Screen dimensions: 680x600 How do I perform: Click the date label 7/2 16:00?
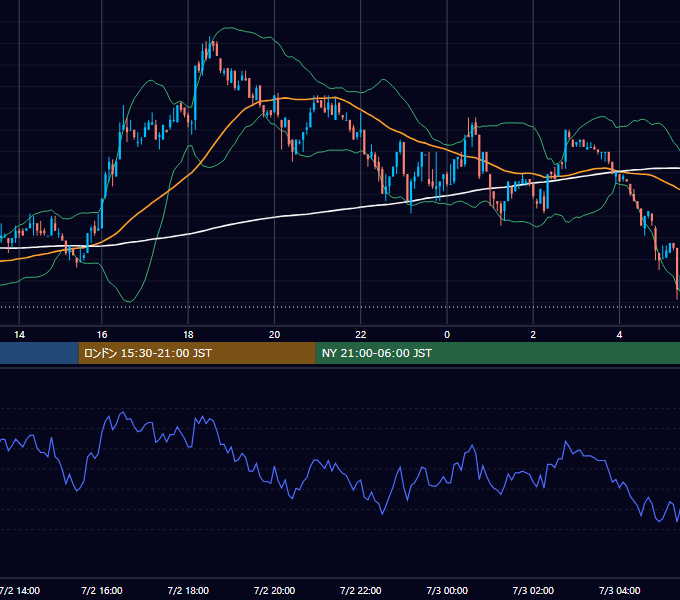pos(101,590)
